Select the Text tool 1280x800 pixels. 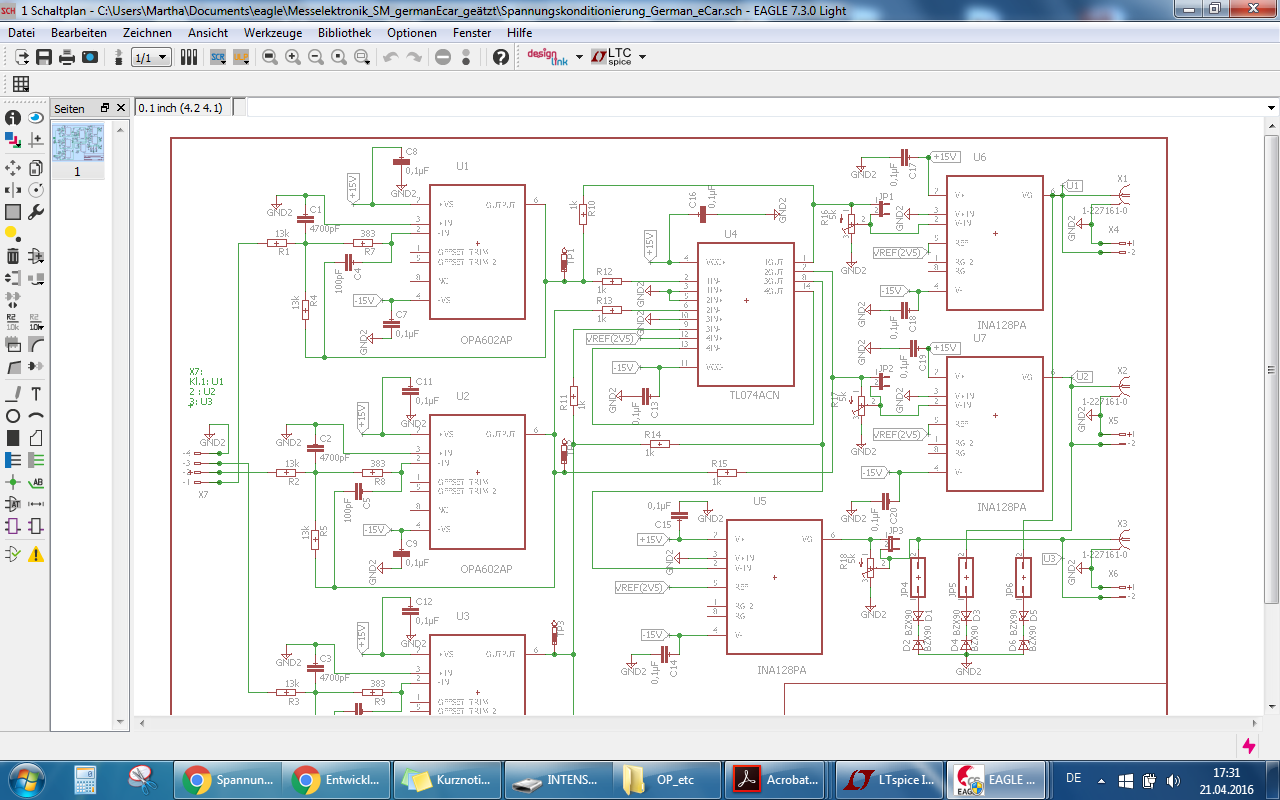(36, 393)
